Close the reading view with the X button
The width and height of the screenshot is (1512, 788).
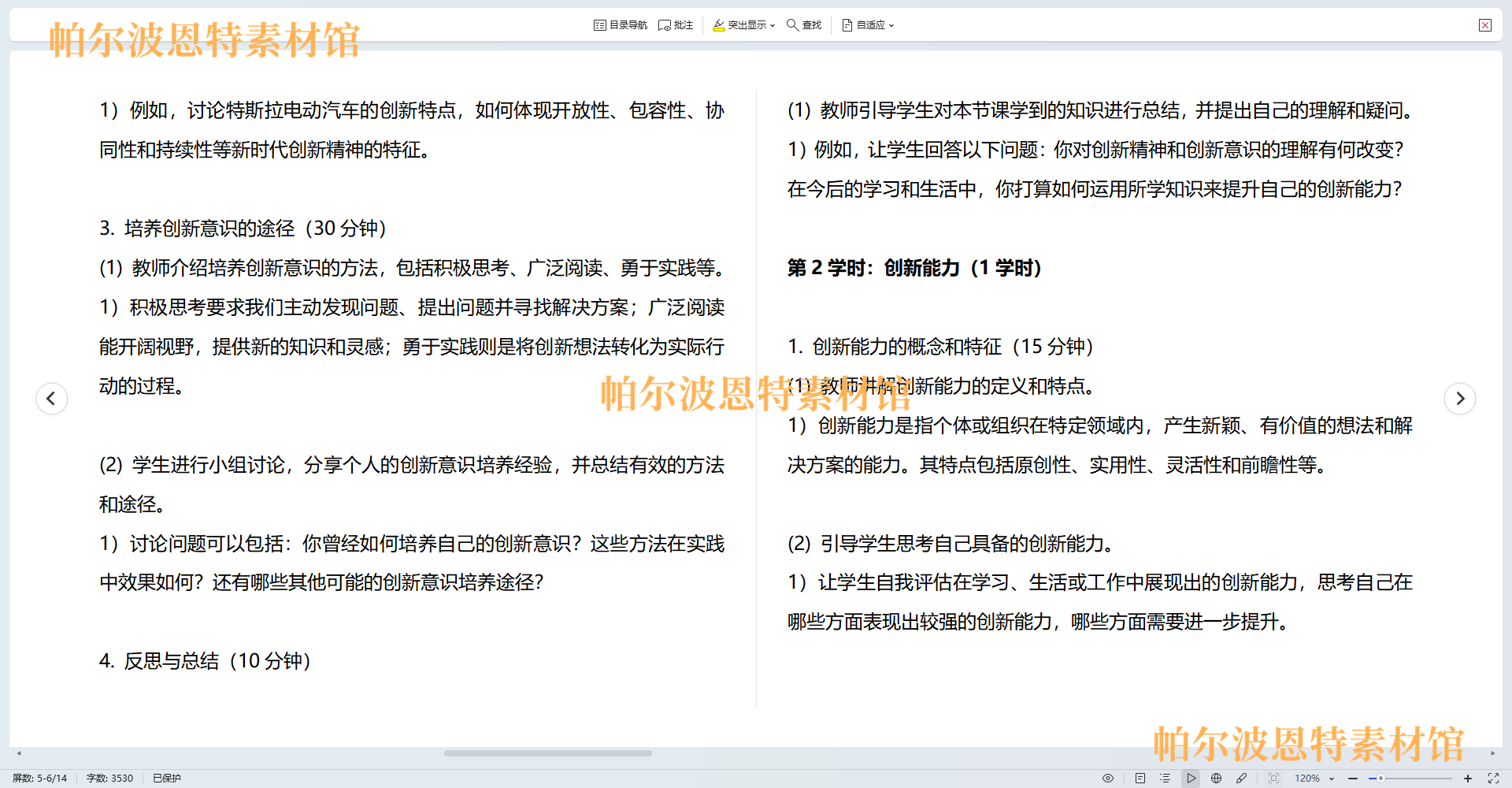click(1485, 25)
